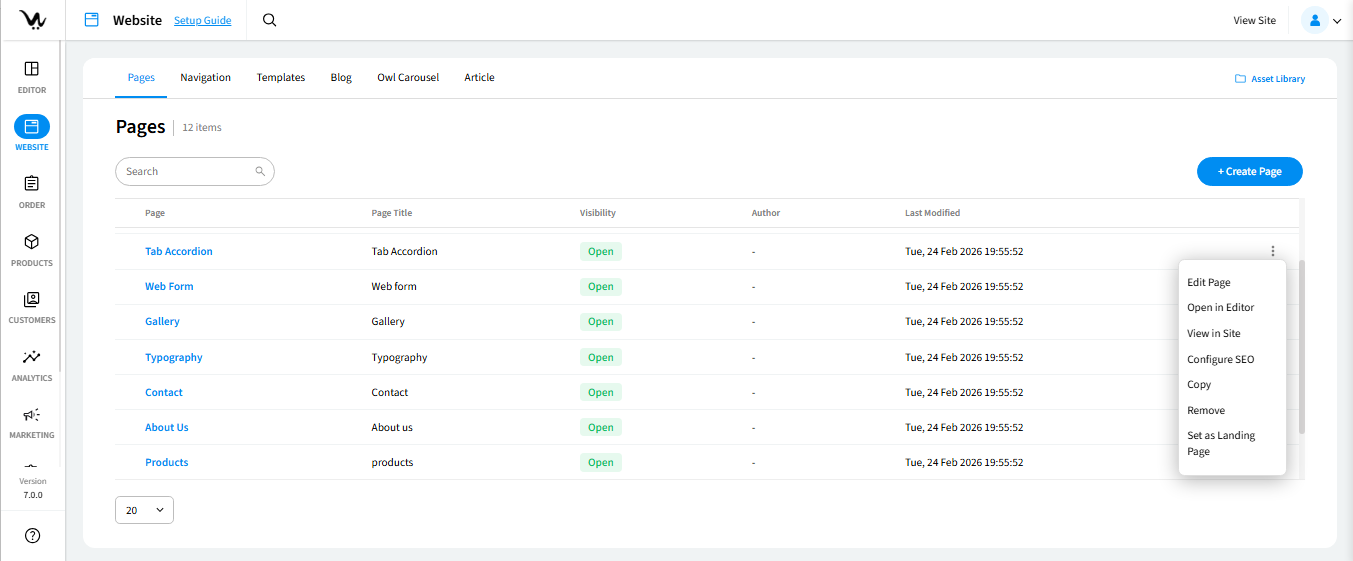Open the Asset Library link
The width and height of the screenshot is (1353, 561).
click(x=1270, y=79)
